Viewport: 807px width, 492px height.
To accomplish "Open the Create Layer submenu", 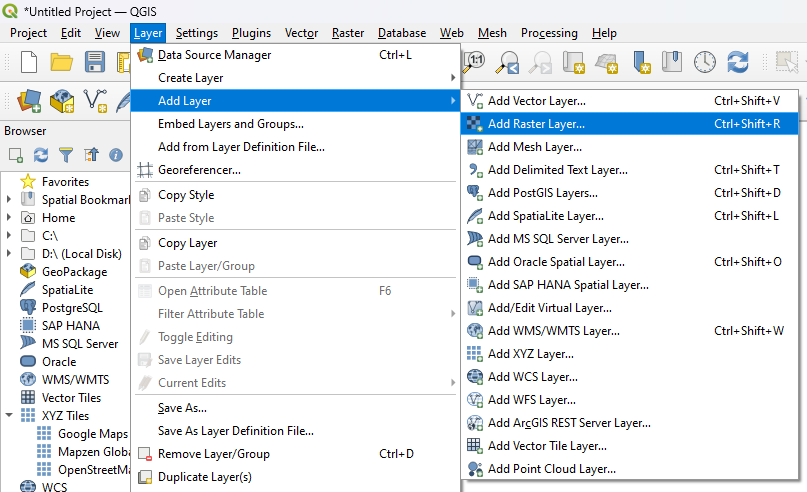I will click(295, 78).
